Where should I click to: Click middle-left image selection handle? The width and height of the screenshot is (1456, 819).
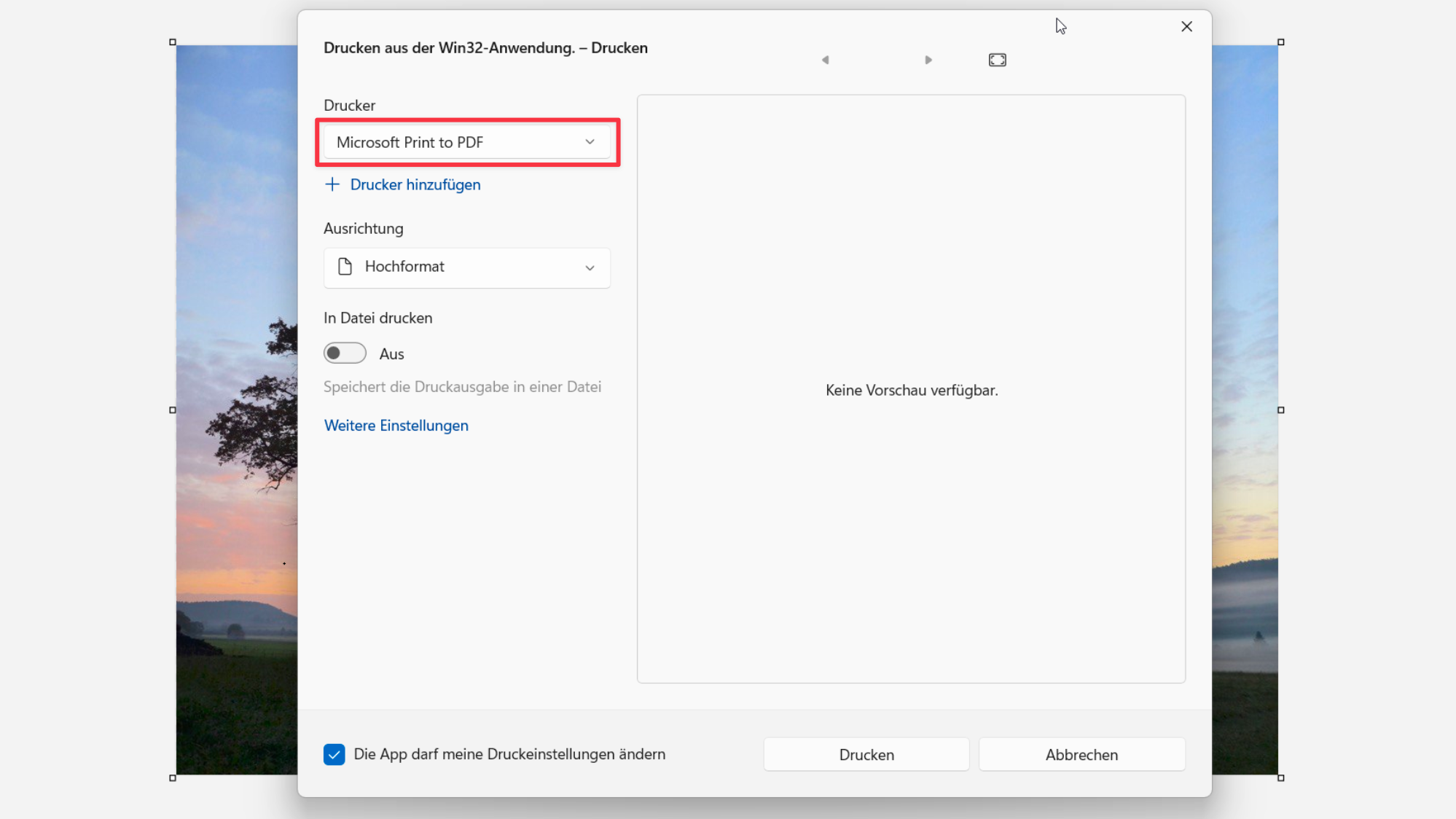[173, 410]
